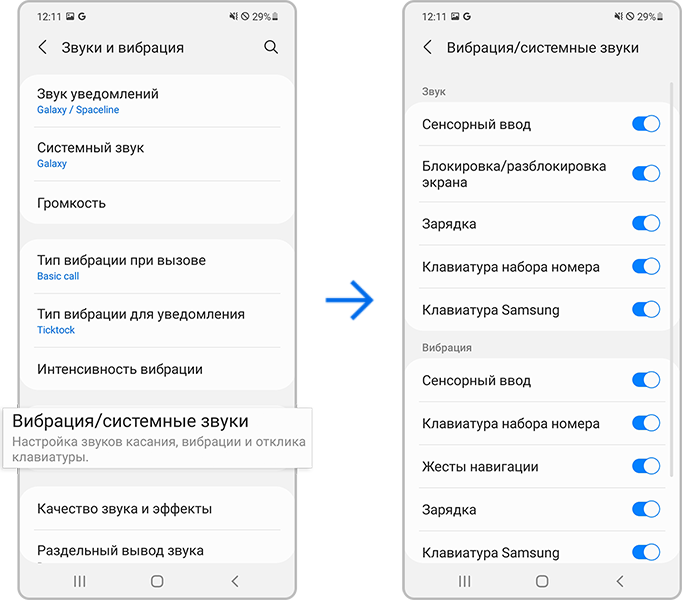The image size is (700, 600).
Task: Click scrollbar on the right phone screen
Action: [x=671, y=279]
